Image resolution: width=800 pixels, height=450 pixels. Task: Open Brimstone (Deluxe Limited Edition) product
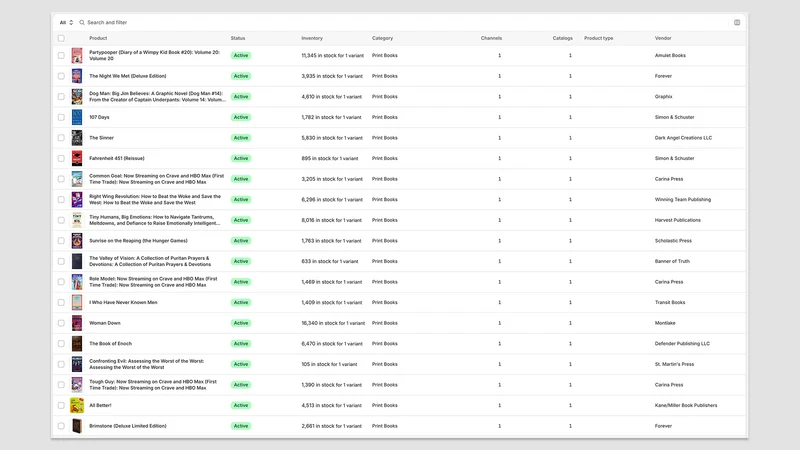128,426
